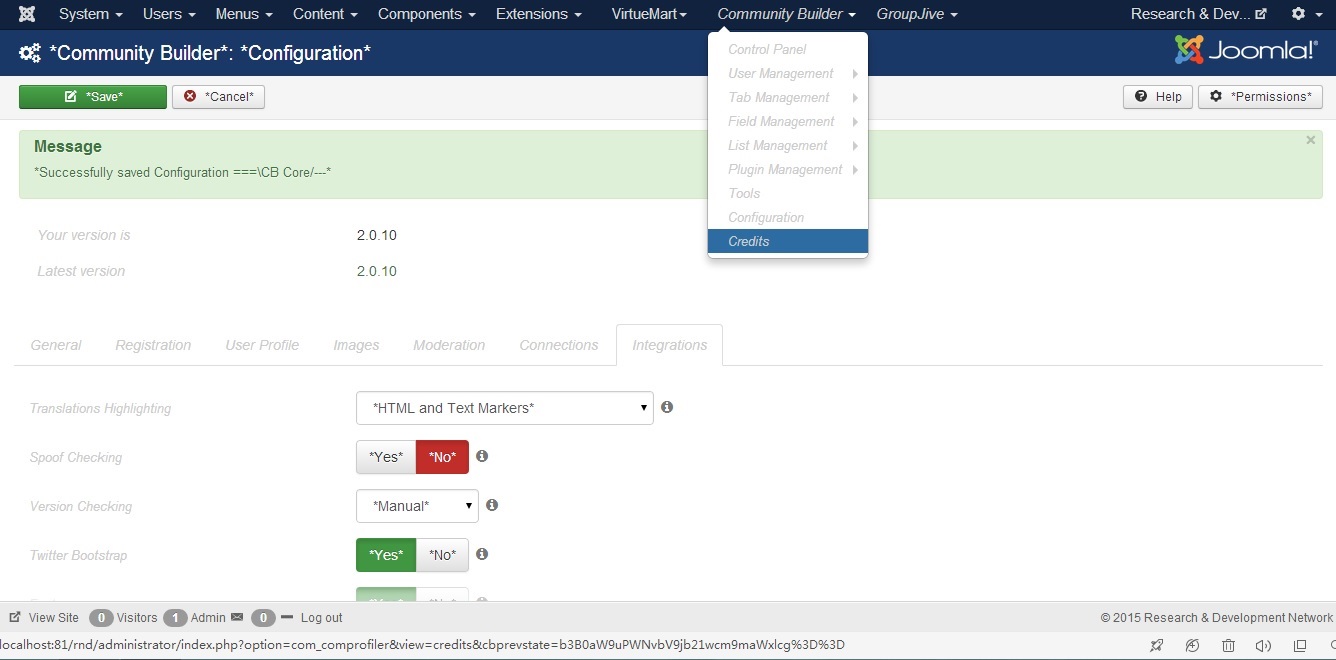Open the System menu
The width and height of the screenshot is (1336, 660).
[91, 14]
